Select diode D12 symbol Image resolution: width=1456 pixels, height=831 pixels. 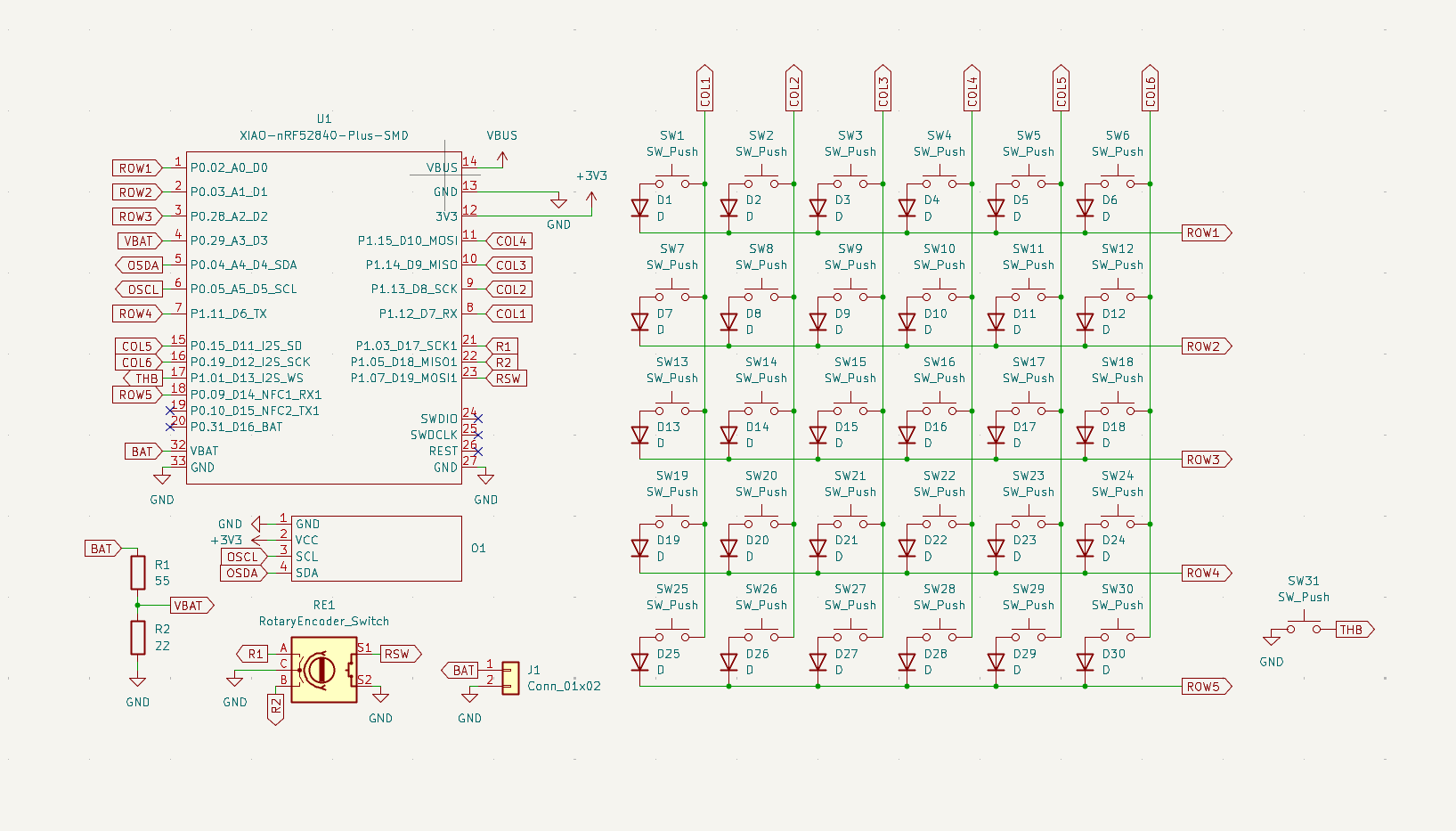(1085, 322)
